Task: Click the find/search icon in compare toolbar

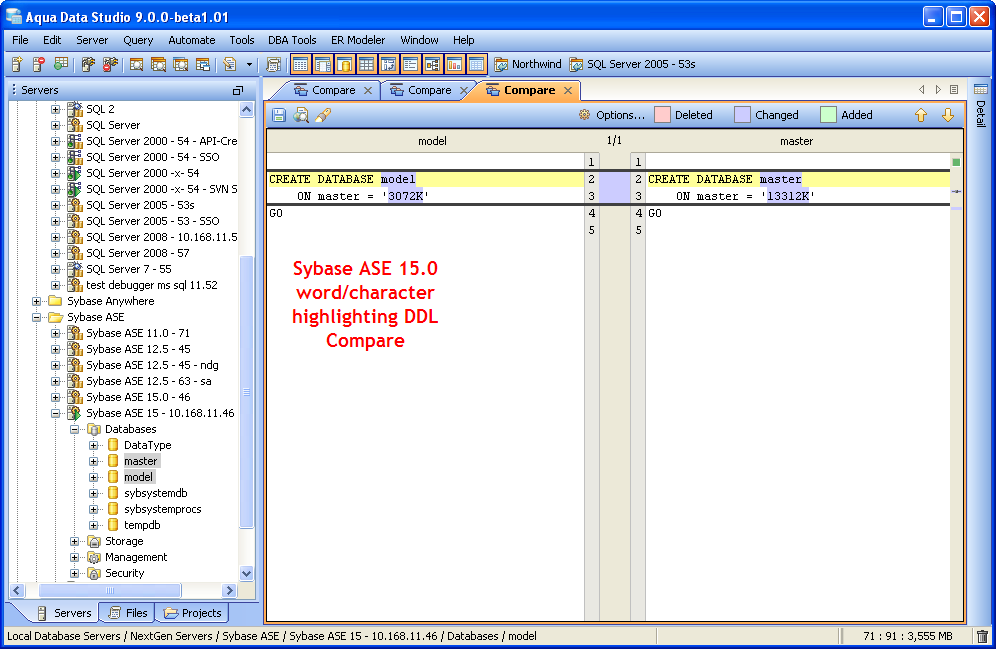Action: click(x=301, y=115)
